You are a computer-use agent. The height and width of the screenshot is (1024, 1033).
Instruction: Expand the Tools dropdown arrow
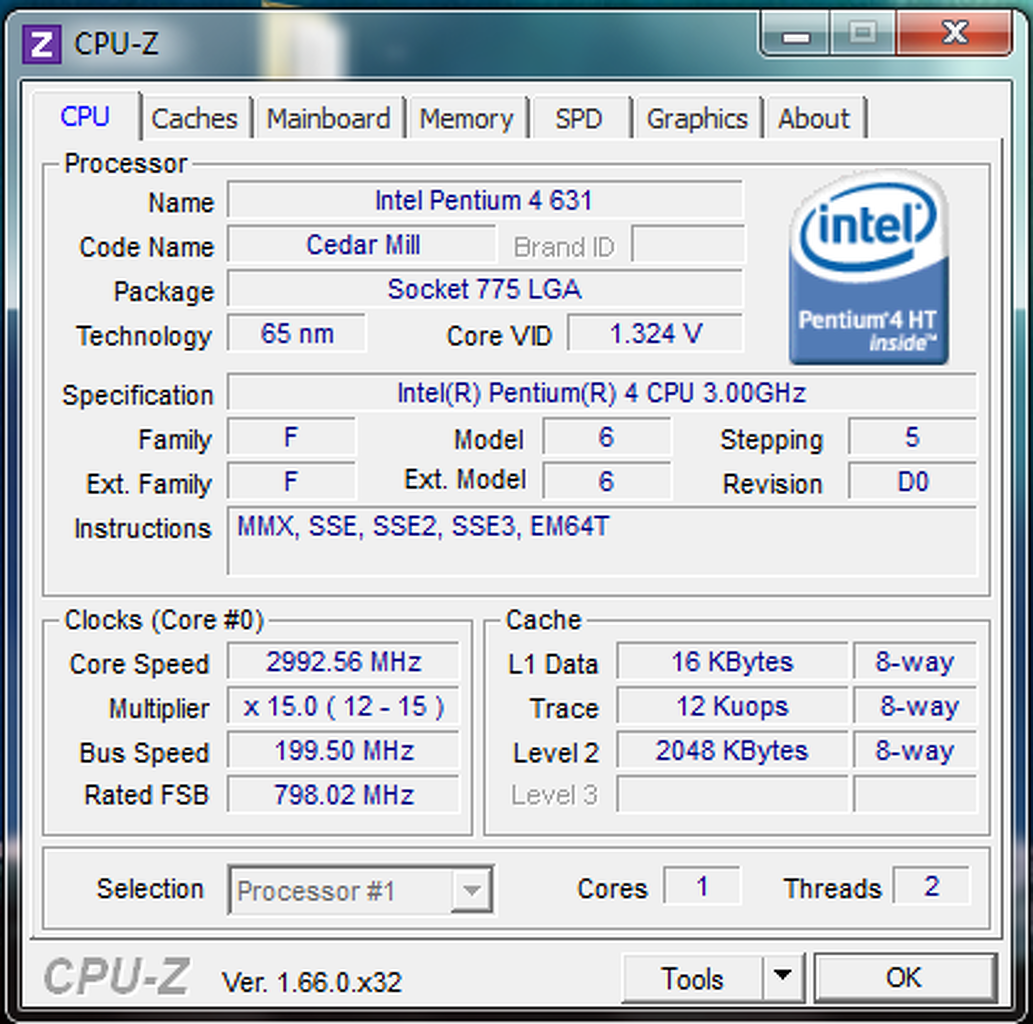(x=783, y=977)
